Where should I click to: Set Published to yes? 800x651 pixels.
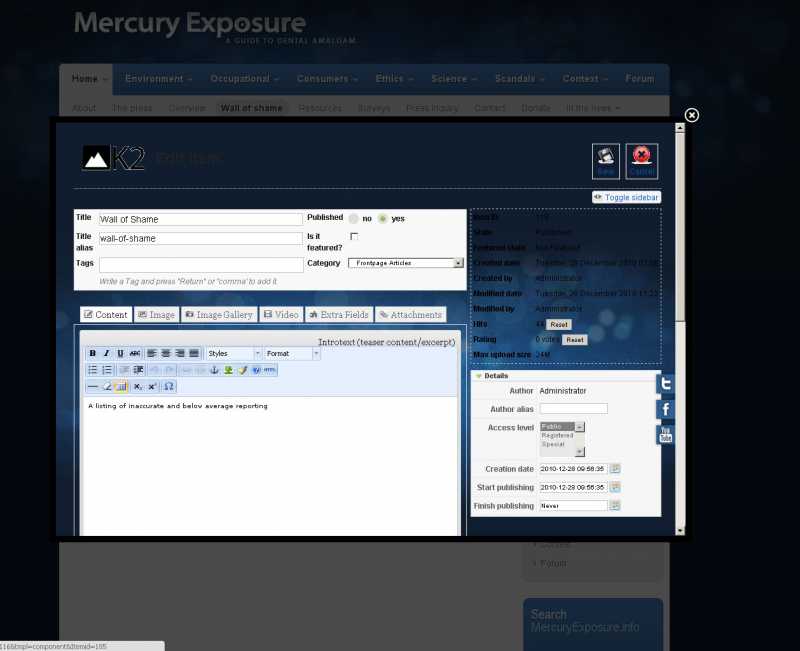tap(383, 218)
